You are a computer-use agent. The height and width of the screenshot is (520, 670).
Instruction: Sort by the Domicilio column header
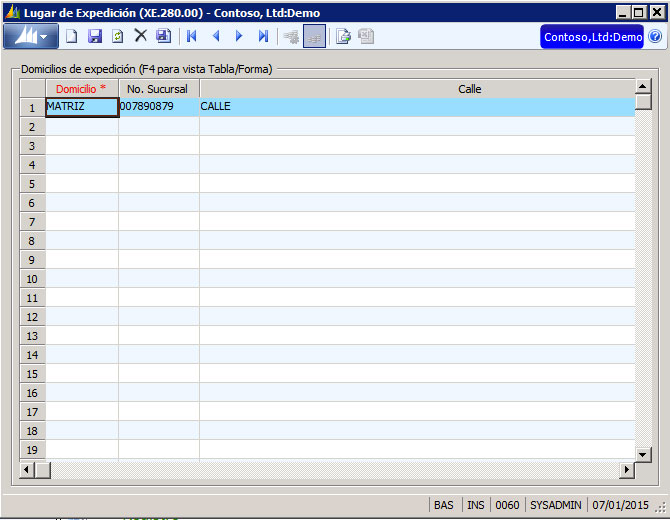81,89
